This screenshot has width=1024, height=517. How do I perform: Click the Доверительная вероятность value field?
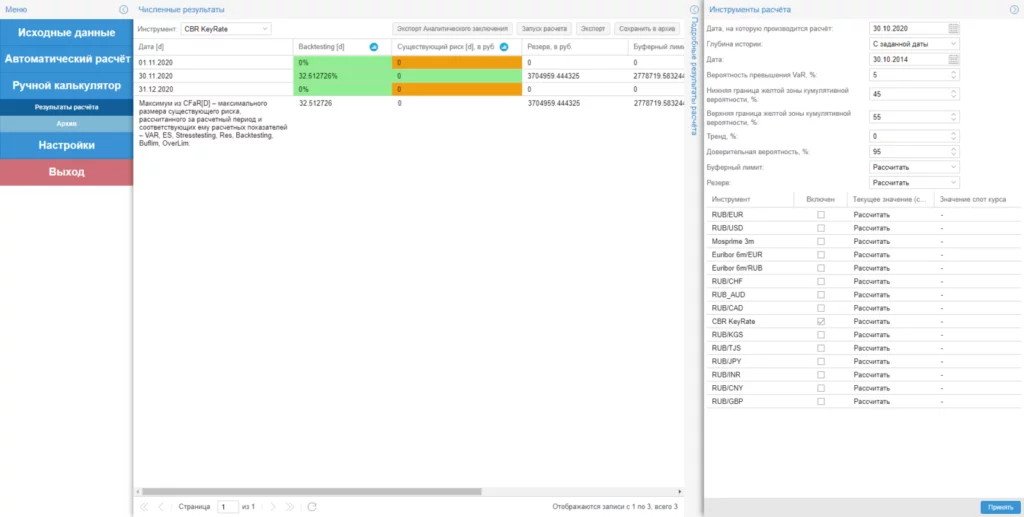coord(907,151)
